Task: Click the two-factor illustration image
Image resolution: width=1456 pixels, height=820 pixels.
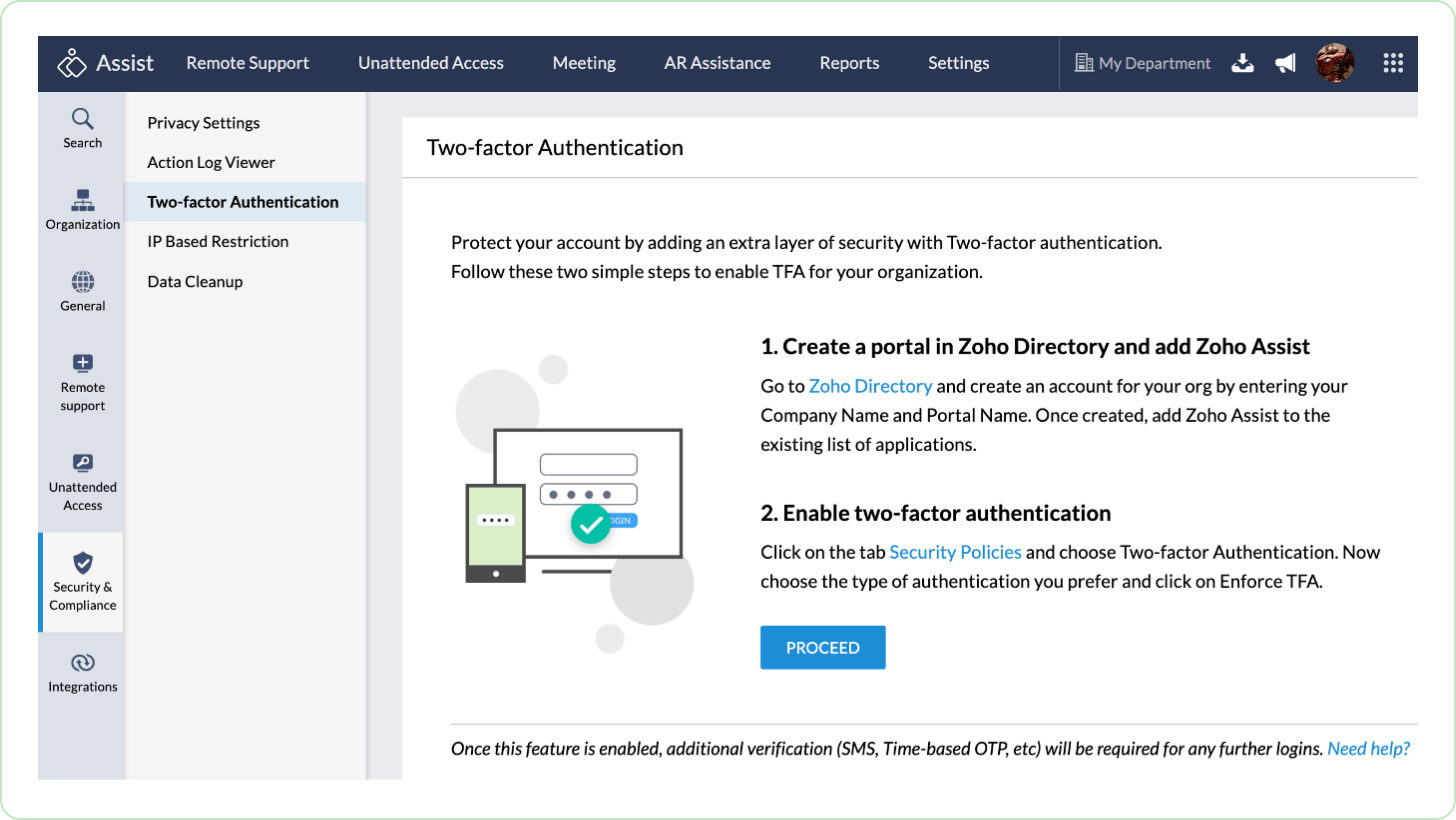Action: (575, 504)
